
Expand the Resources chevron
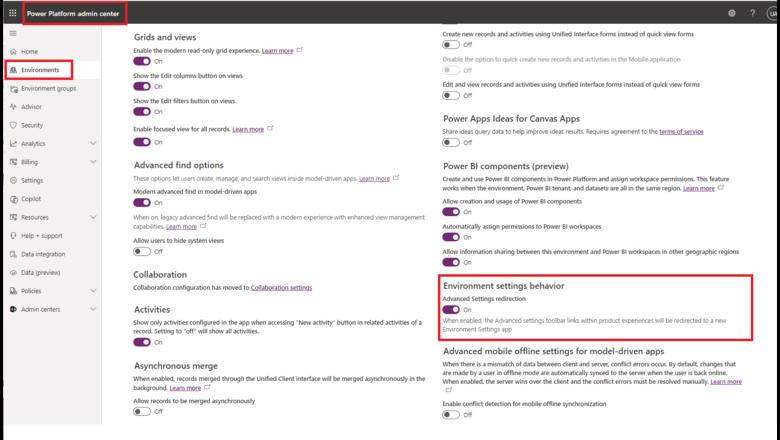pos(93,217)
